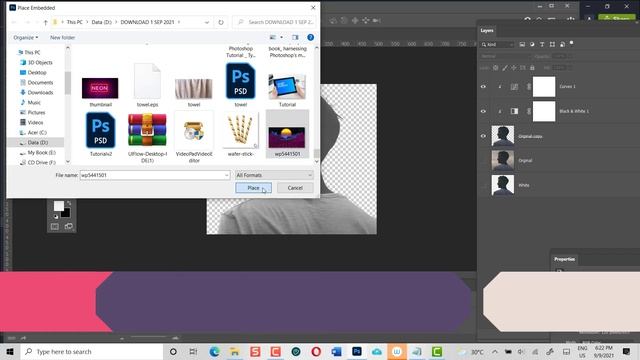The image size is (640, 360).
Task: Reset default foreground background colors icon
Action: pyautogui.click(x=56, y=217)
